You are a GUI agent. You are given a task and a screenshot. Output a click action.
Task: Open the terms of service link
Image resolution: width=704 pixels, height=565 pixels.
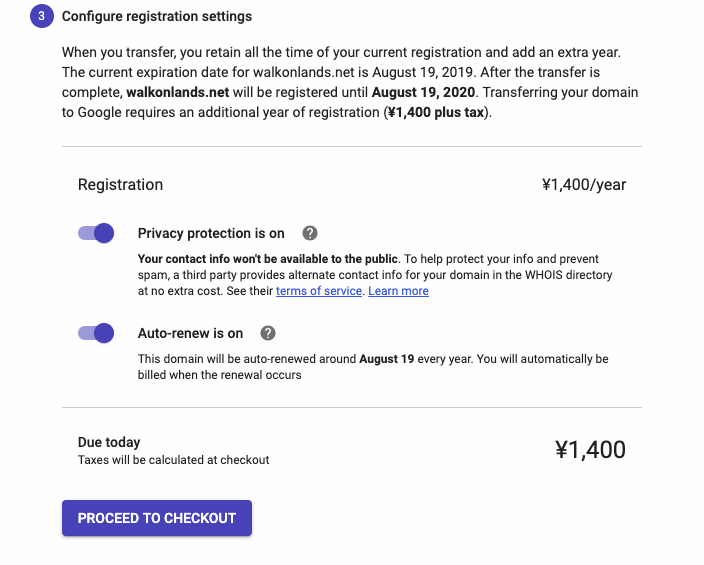pos(319,291)
